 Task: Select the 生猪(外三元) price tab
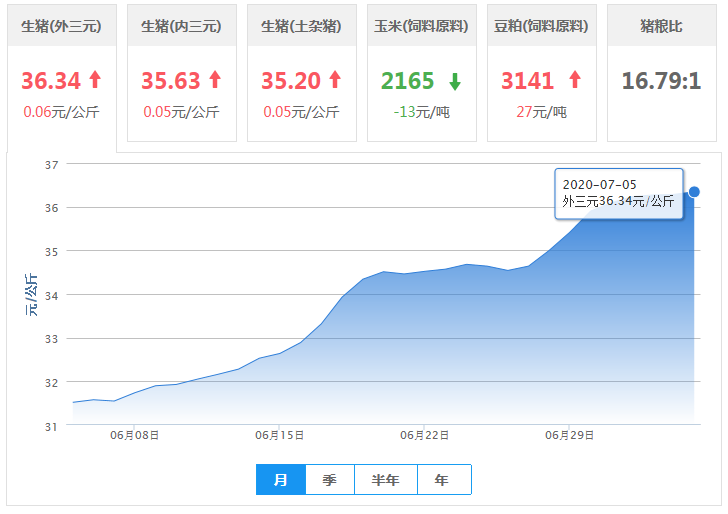[x=62, y=26]
